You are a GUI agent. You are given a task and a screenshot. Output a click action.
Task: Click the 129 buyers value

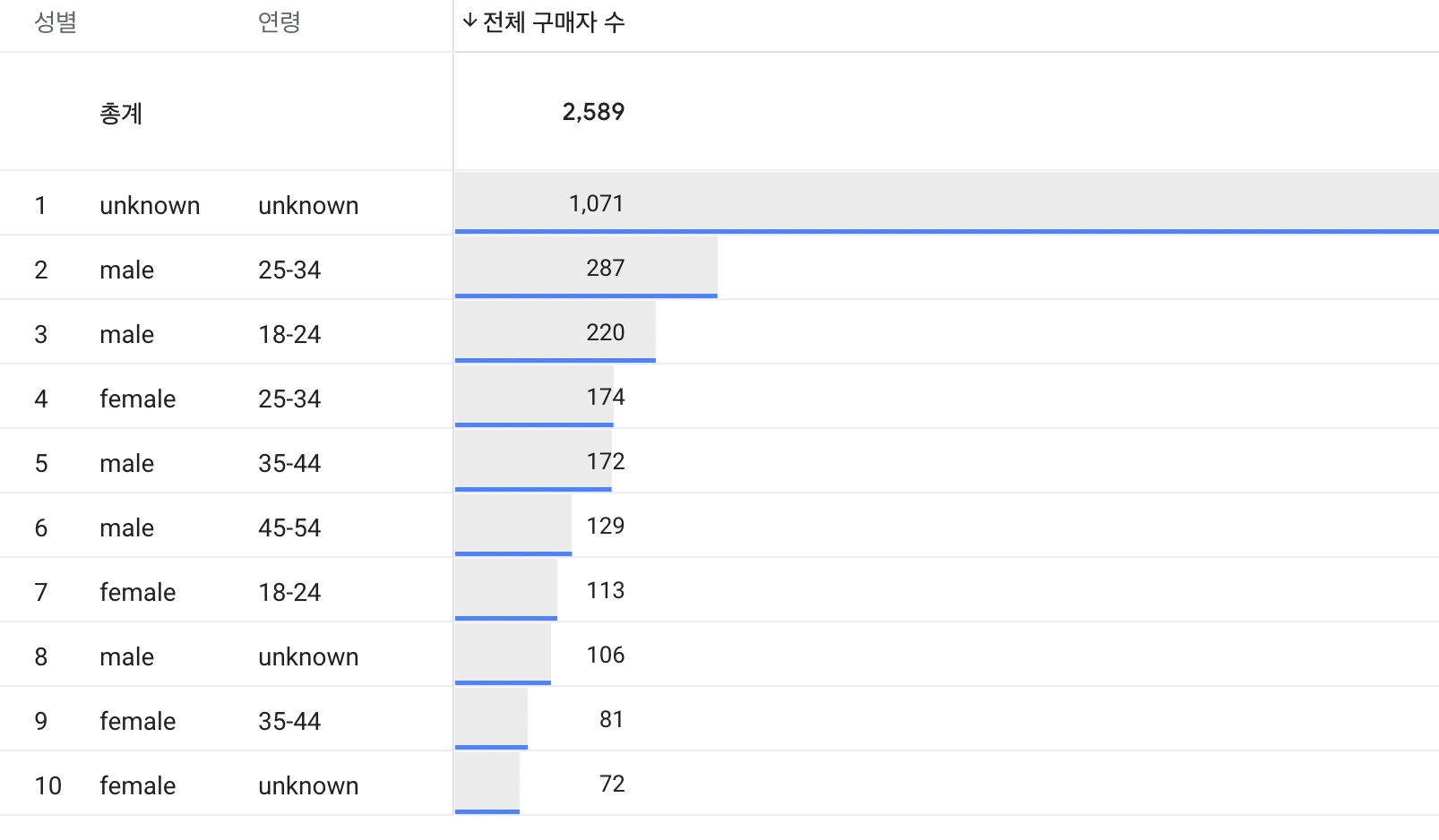click(x=605, y=526)
